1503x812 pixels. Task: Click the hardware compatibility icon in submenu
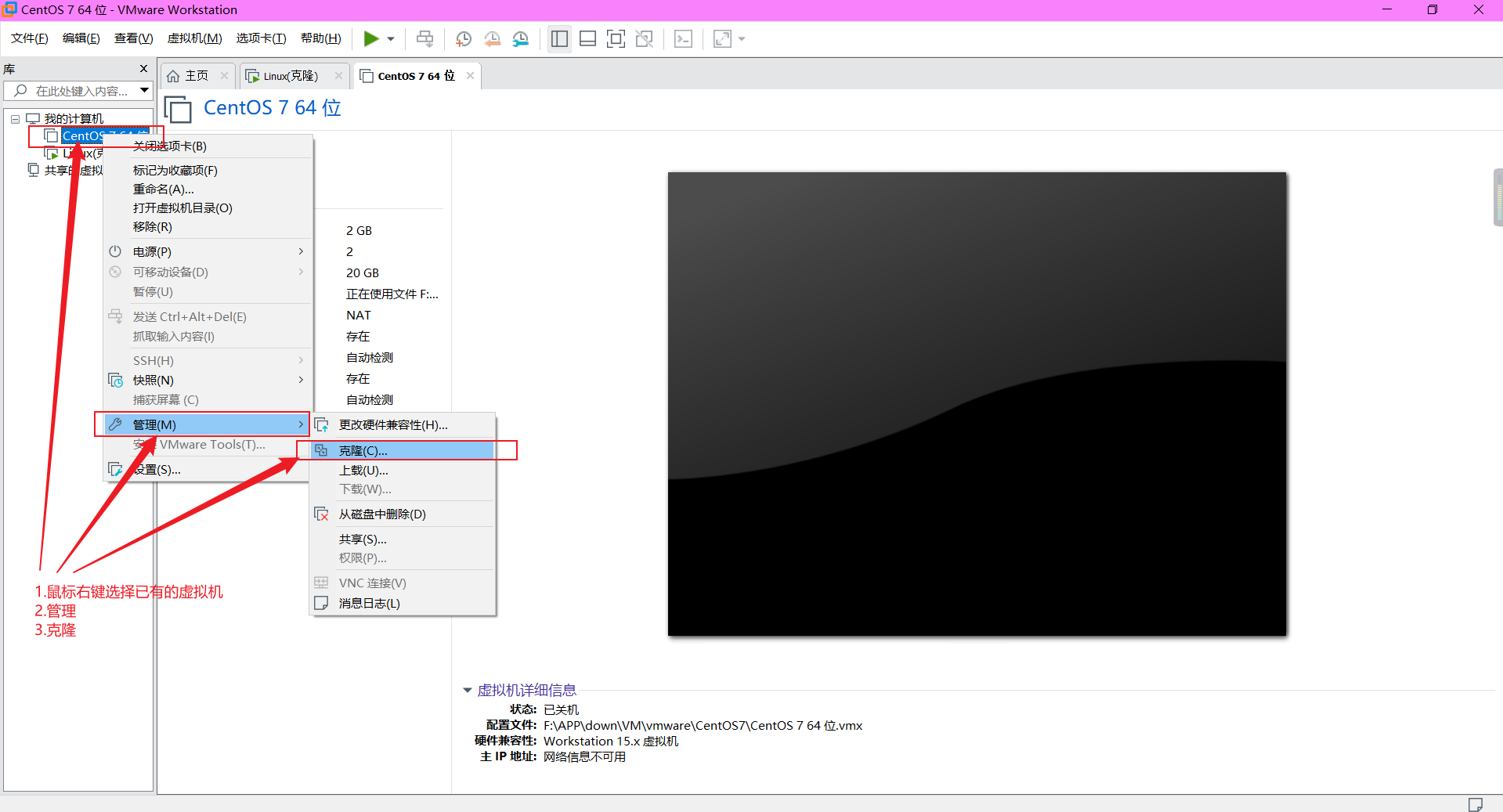coord(321,425)
